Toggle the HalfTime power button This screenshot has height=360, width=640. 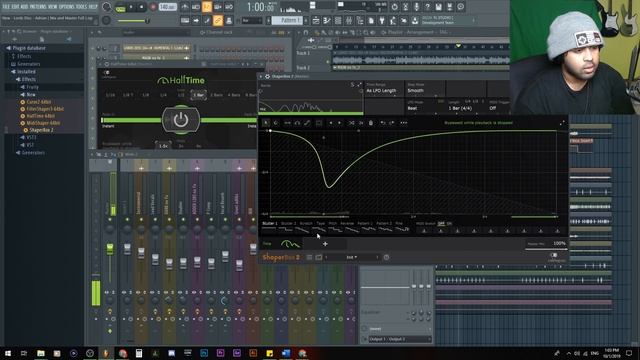pyautogui.click(x=181, y=120)
